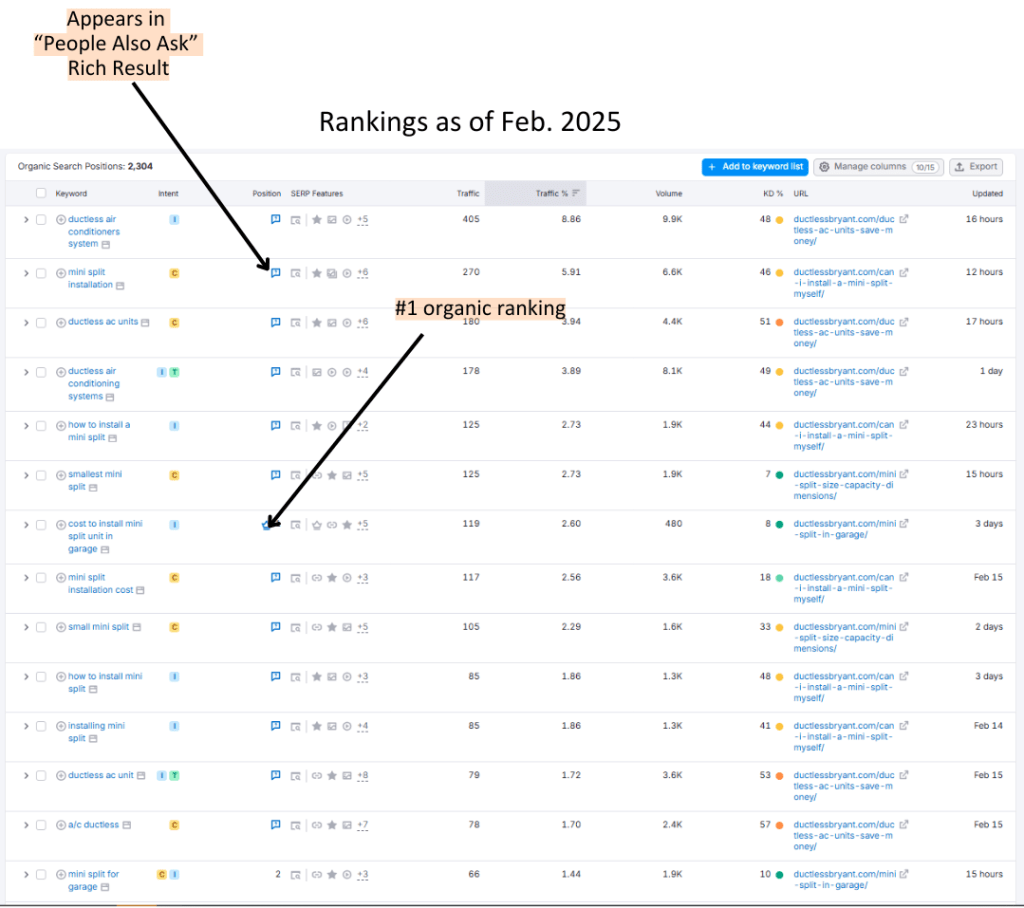Click add-keyword plus icon beside 'small mini split'
1024x908 pixels.
click(x=61, y=627)
